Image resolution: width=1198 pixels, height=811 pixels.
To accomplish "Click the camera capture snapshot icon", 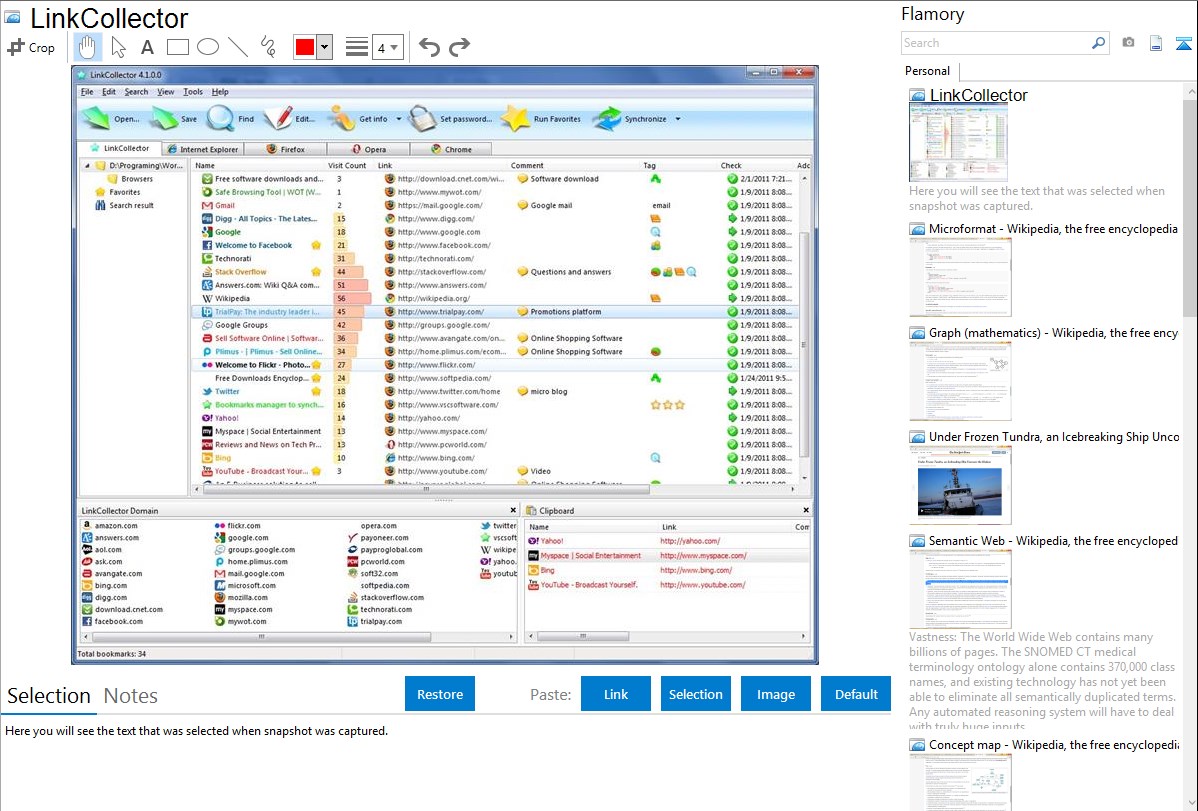I will [1128, 43].
